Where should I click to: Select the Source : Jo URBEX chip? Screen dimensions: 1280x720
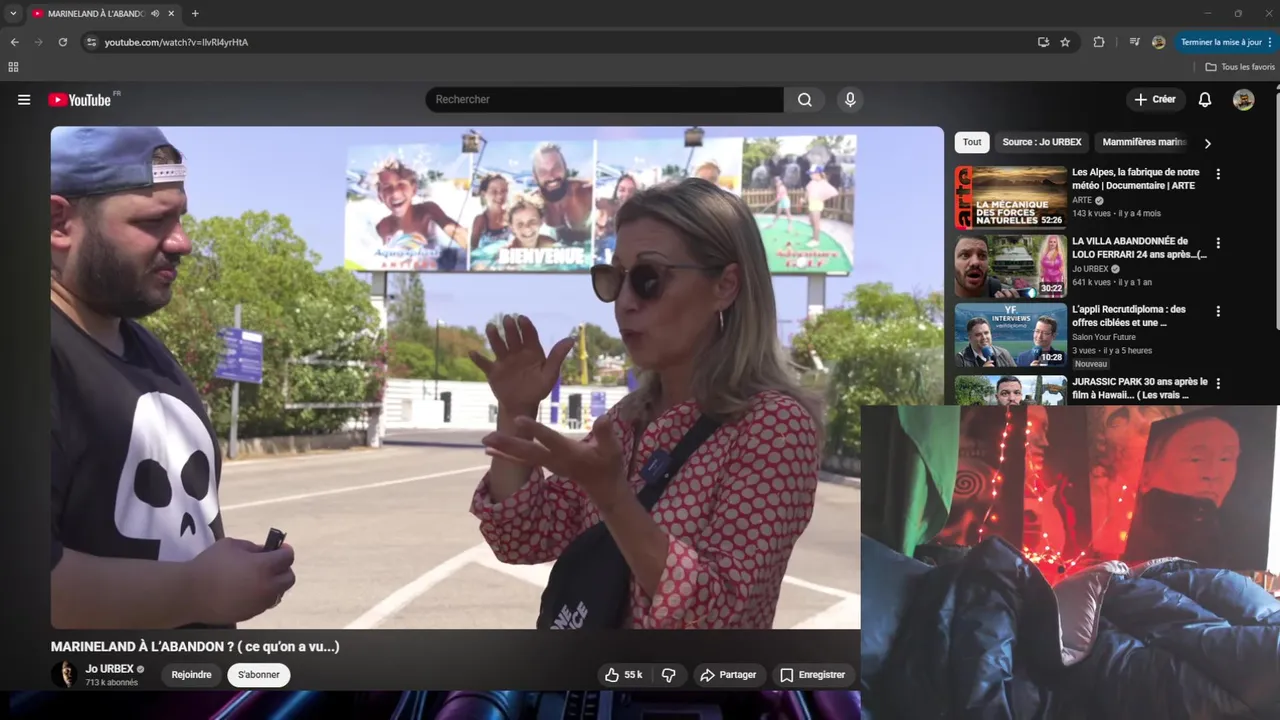1042,142
